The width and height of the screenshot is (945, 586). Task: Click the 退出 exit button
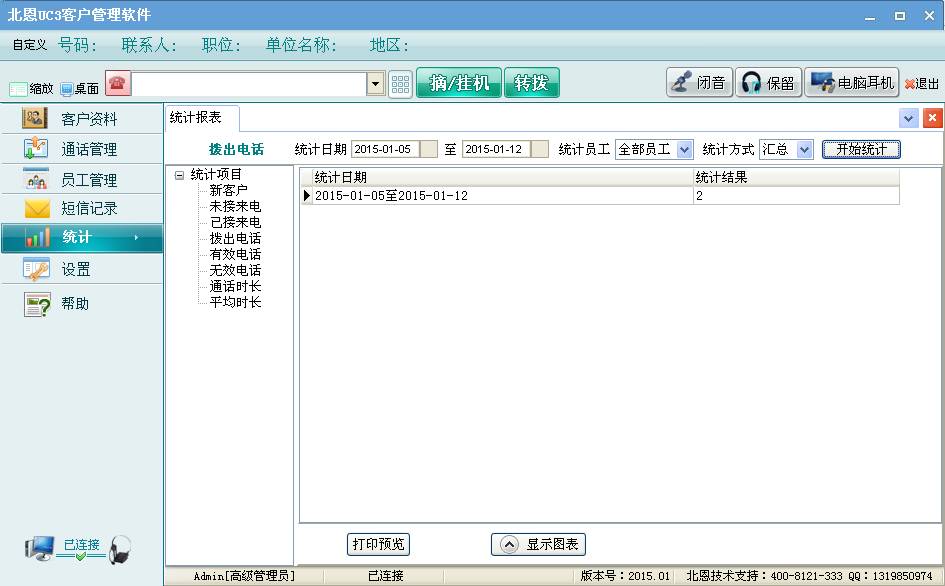click(922, 84)
